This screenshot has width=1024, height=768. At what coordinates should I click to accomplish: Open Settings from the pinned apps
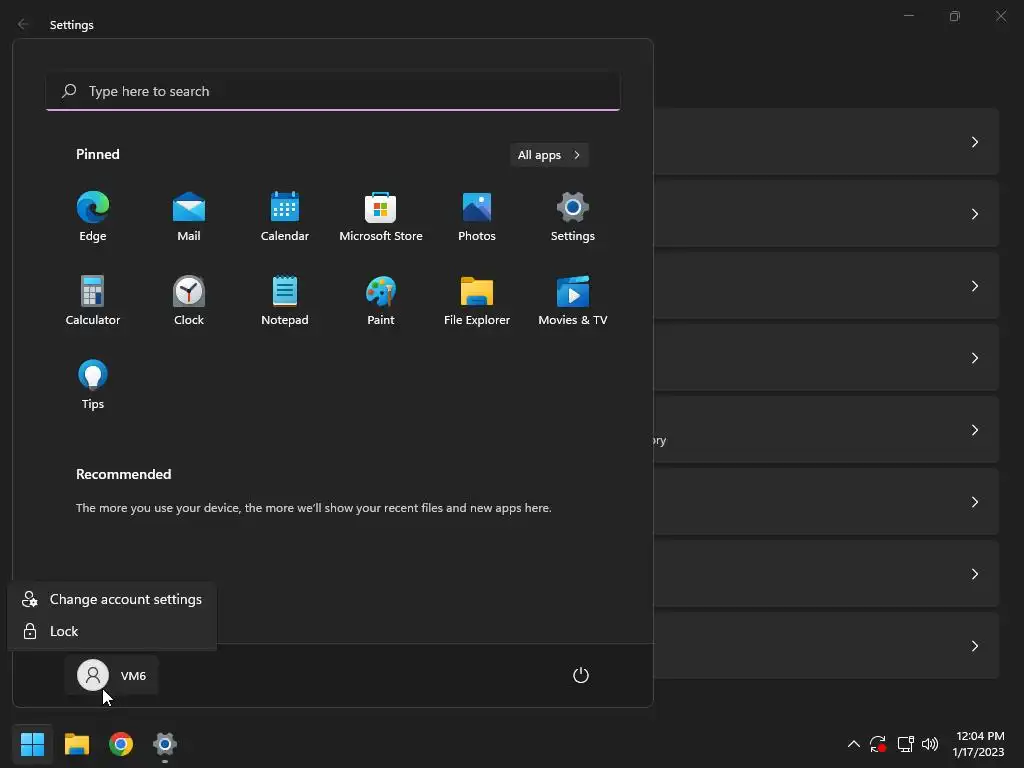tap(573, 217)
